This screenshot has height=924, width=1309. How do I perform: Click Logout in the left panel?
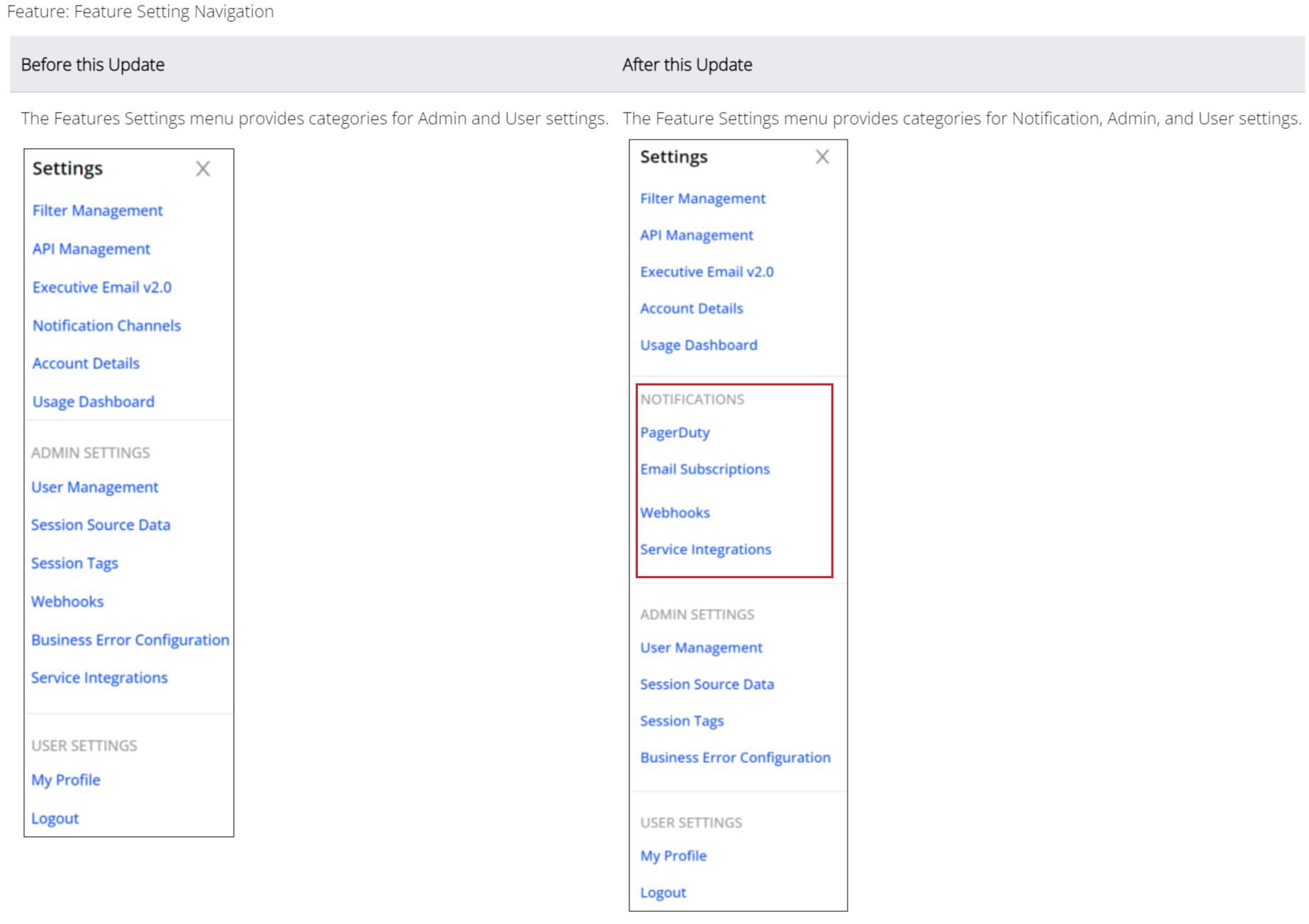coord(55,818)
